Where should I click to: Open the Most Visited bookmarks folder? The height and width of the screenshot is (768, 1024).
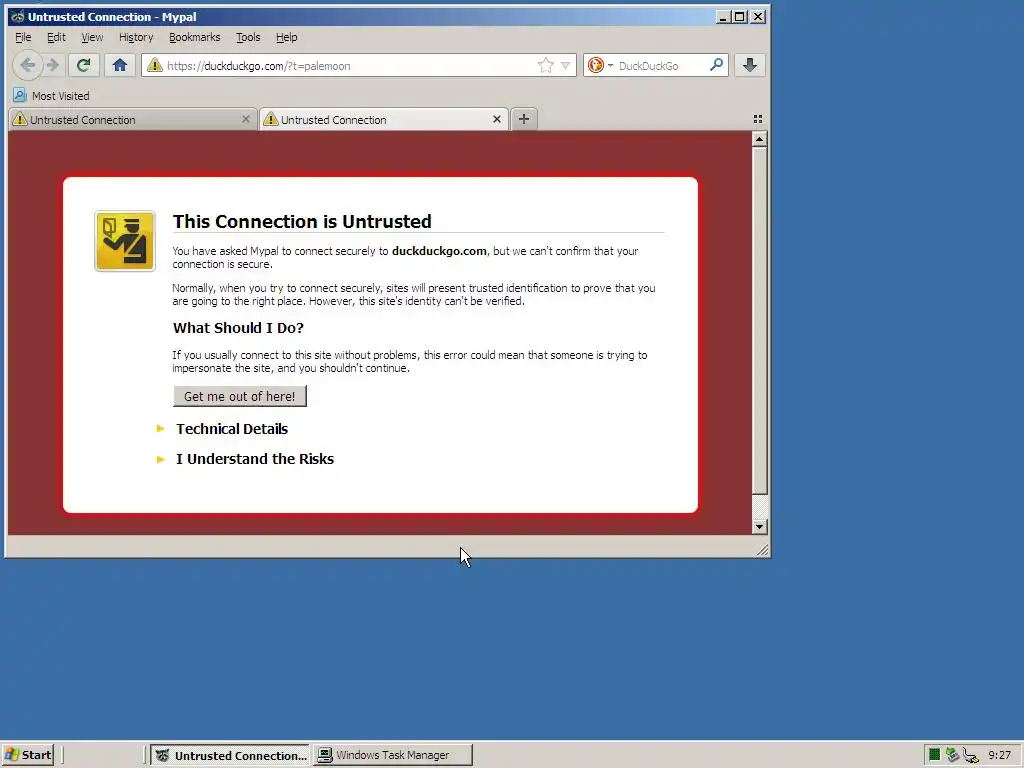tap(52, 96)
